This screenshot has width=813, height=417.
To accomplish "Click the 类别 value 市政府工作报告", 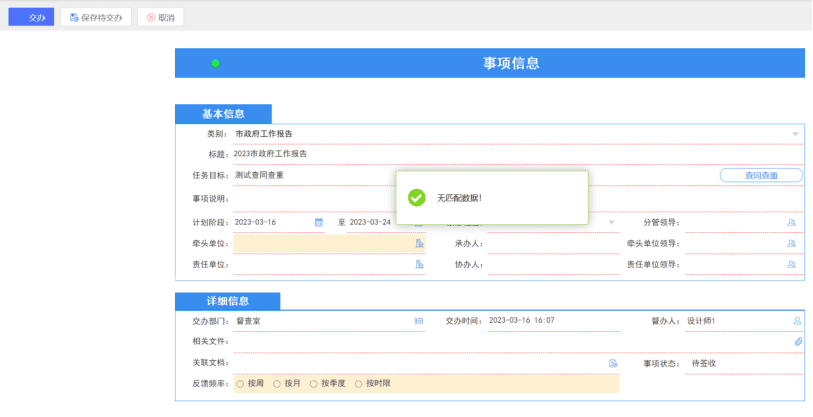I will [x=264, y=134].
